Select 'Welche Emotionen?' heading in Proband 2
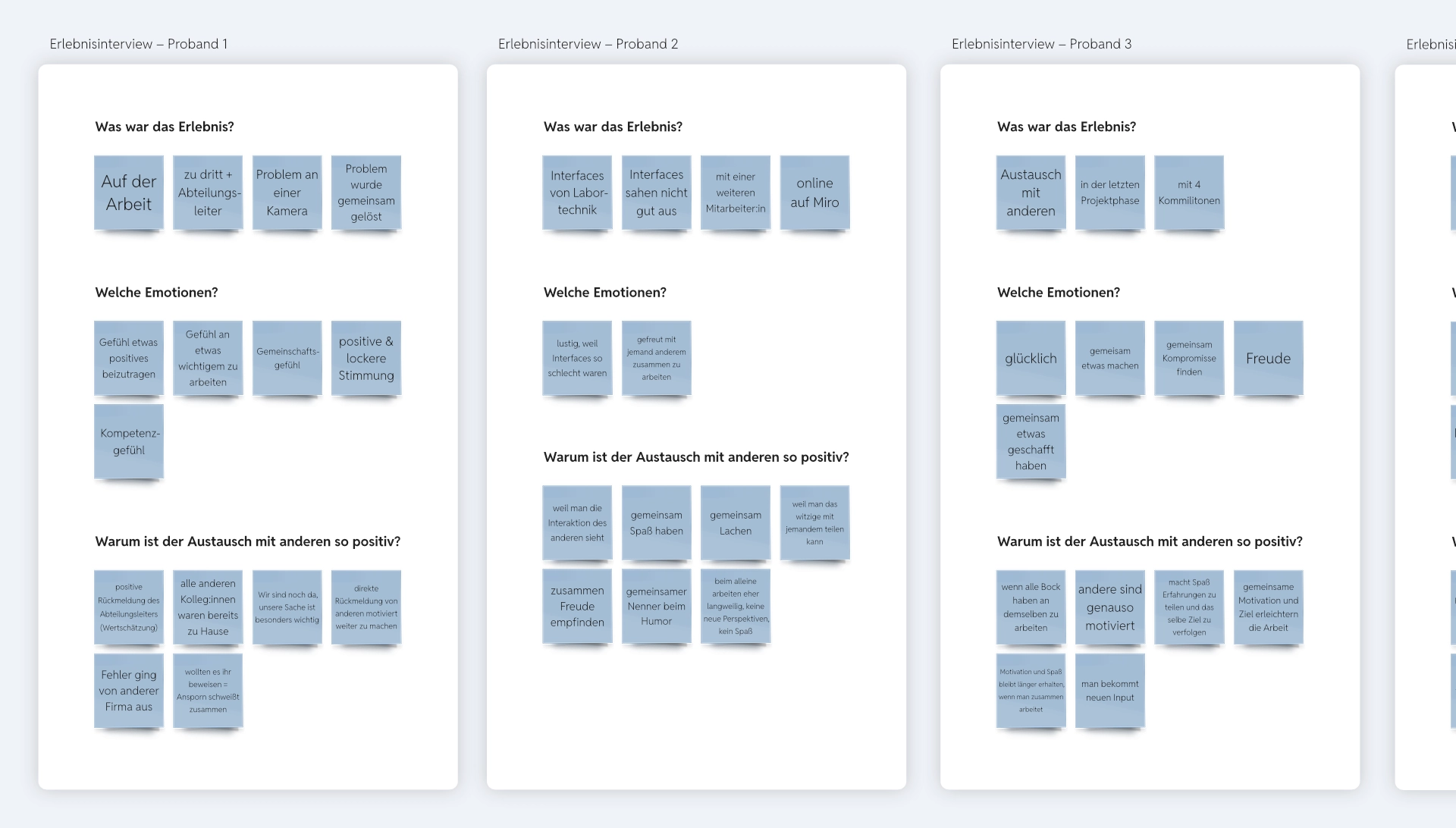The height and width of the screenshot is (828, 1456). click(x=604, y=292)
